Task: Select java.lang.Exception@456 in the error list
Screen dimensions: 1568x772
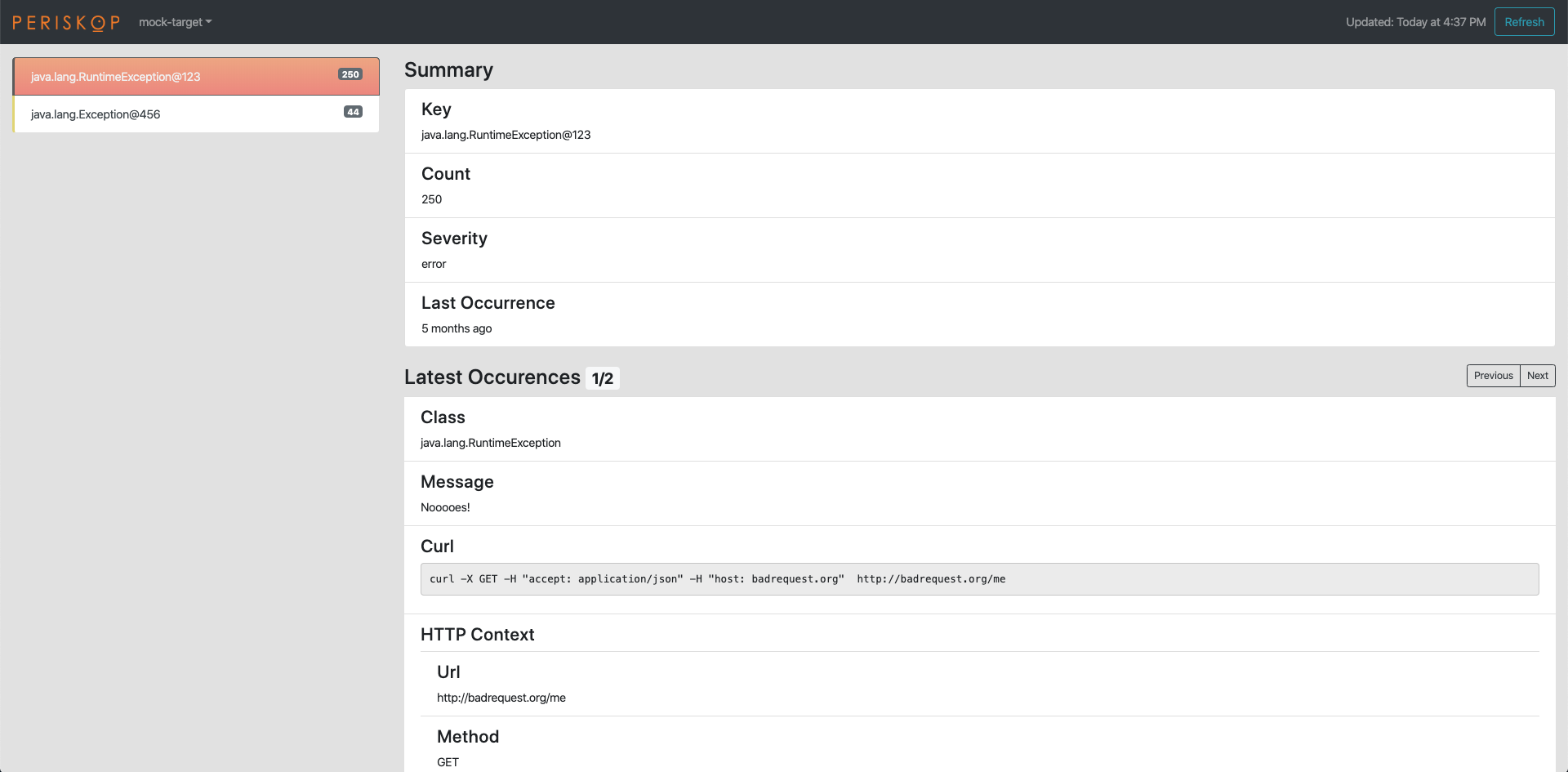Action: click(x=96, y=114)
